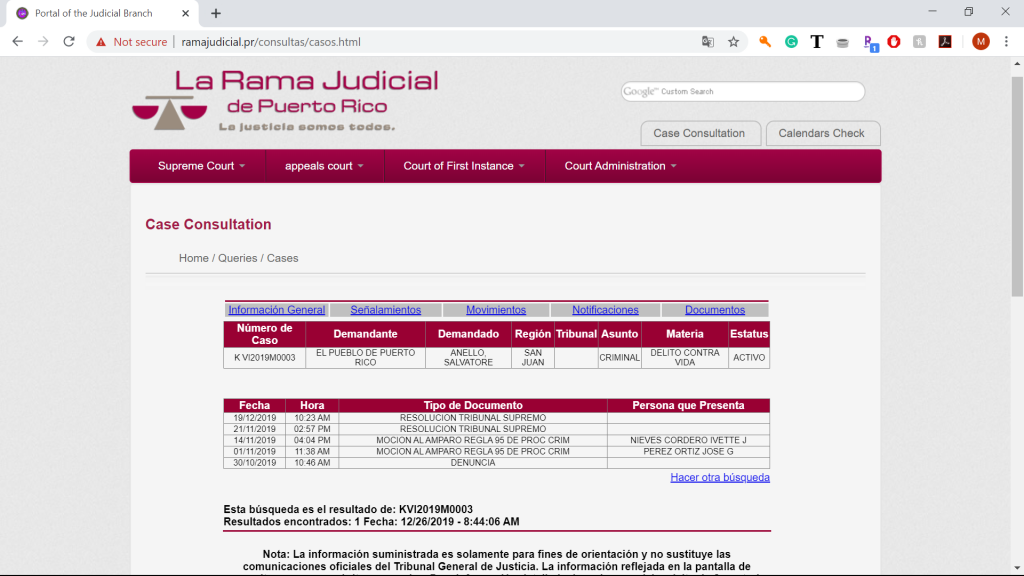Select the Documentos tab
This screenshot has width=1024, height=576.
[715, 310]
